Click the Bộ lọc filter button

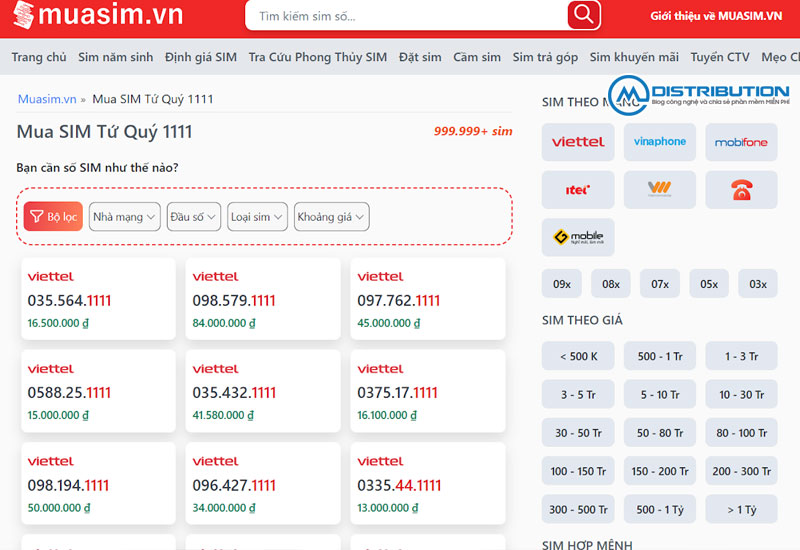point(53,216)
